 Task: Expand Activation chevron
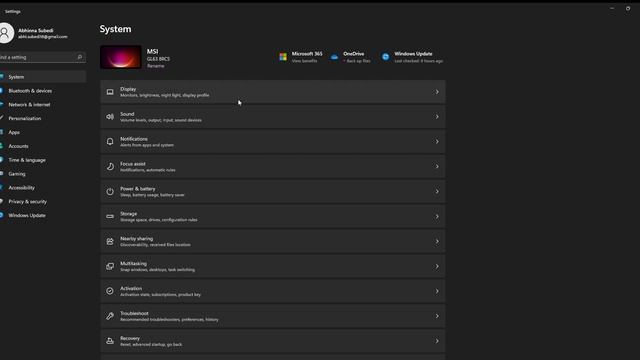437,291
